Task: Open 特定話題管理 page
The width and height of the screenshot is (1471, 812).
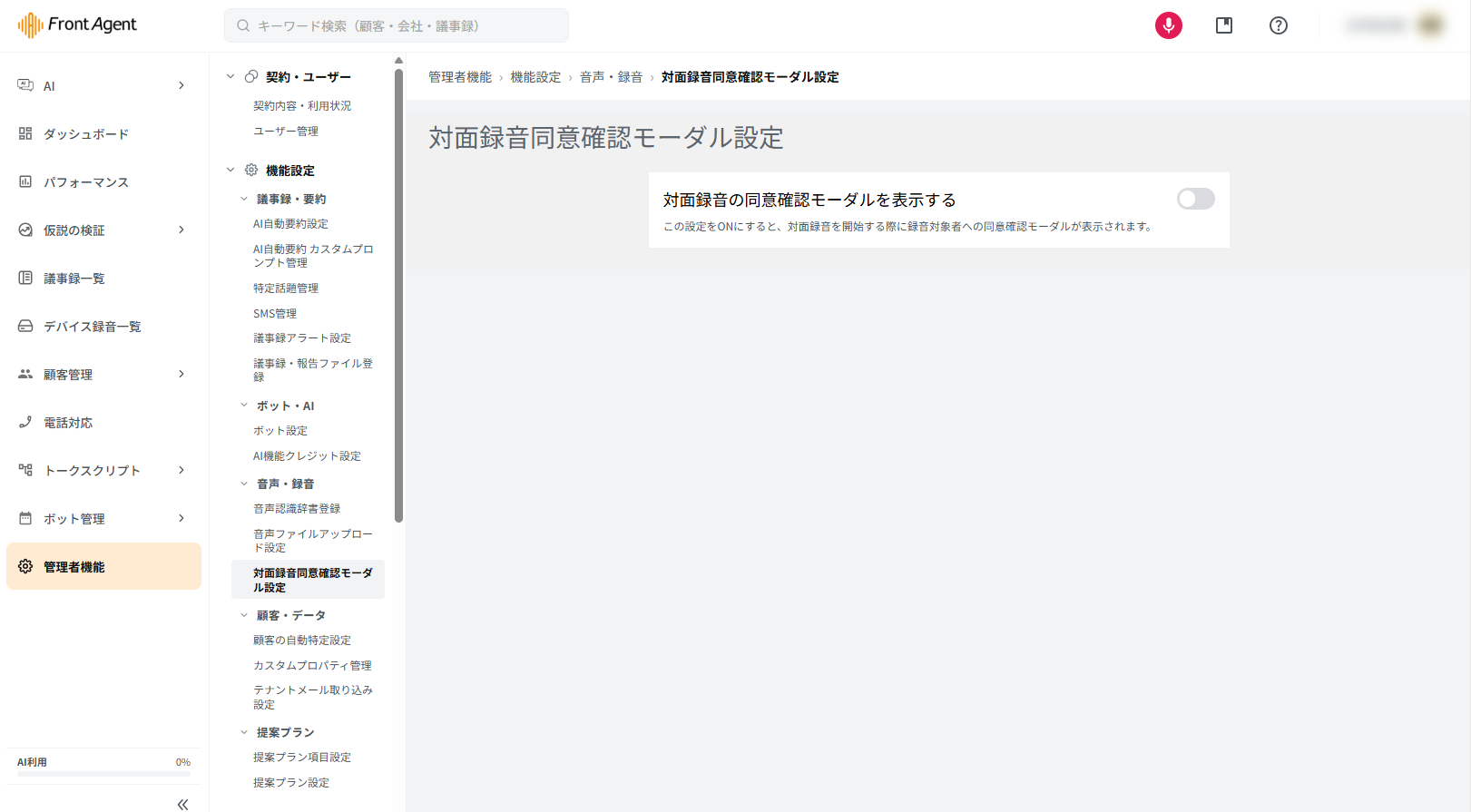Action: point(286,289)
